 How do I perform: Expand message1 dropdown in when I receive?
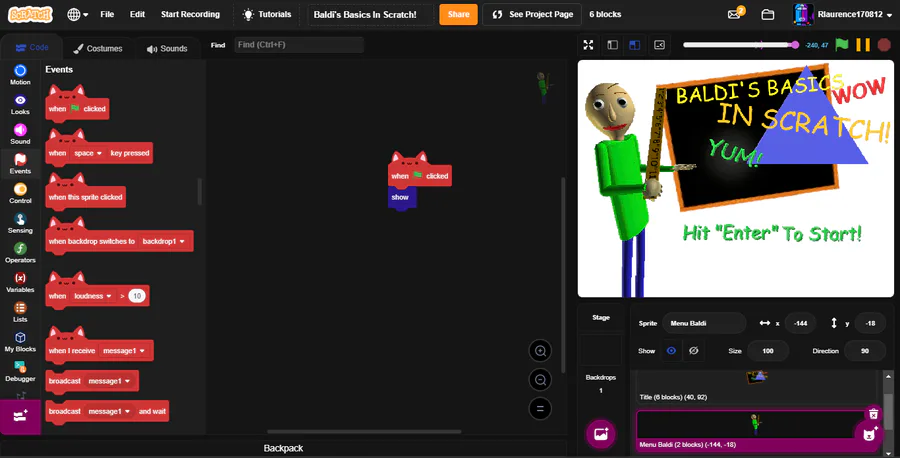124,351
